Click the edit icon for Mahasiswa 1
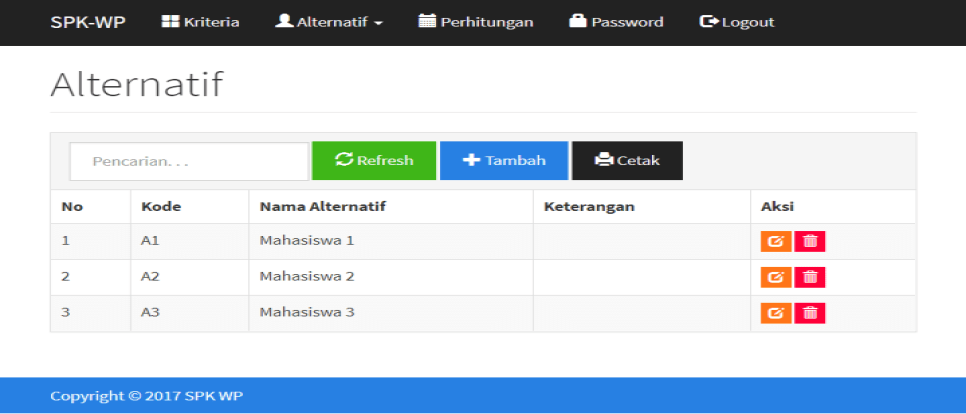Image resolution: width=966 pixels, height=414 pixels. click(775, 241)
